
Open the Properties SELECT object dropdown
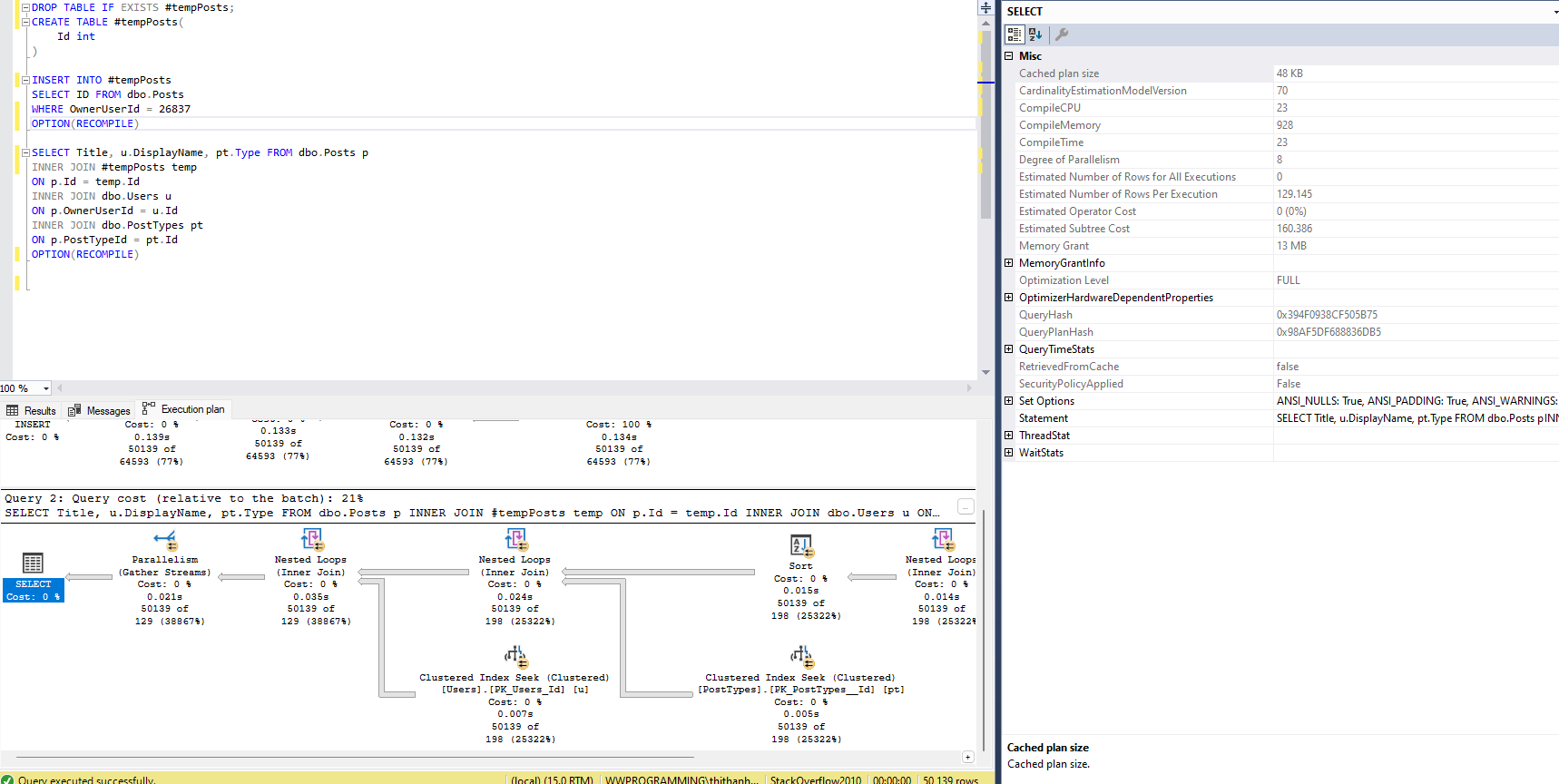[1554, 12]
